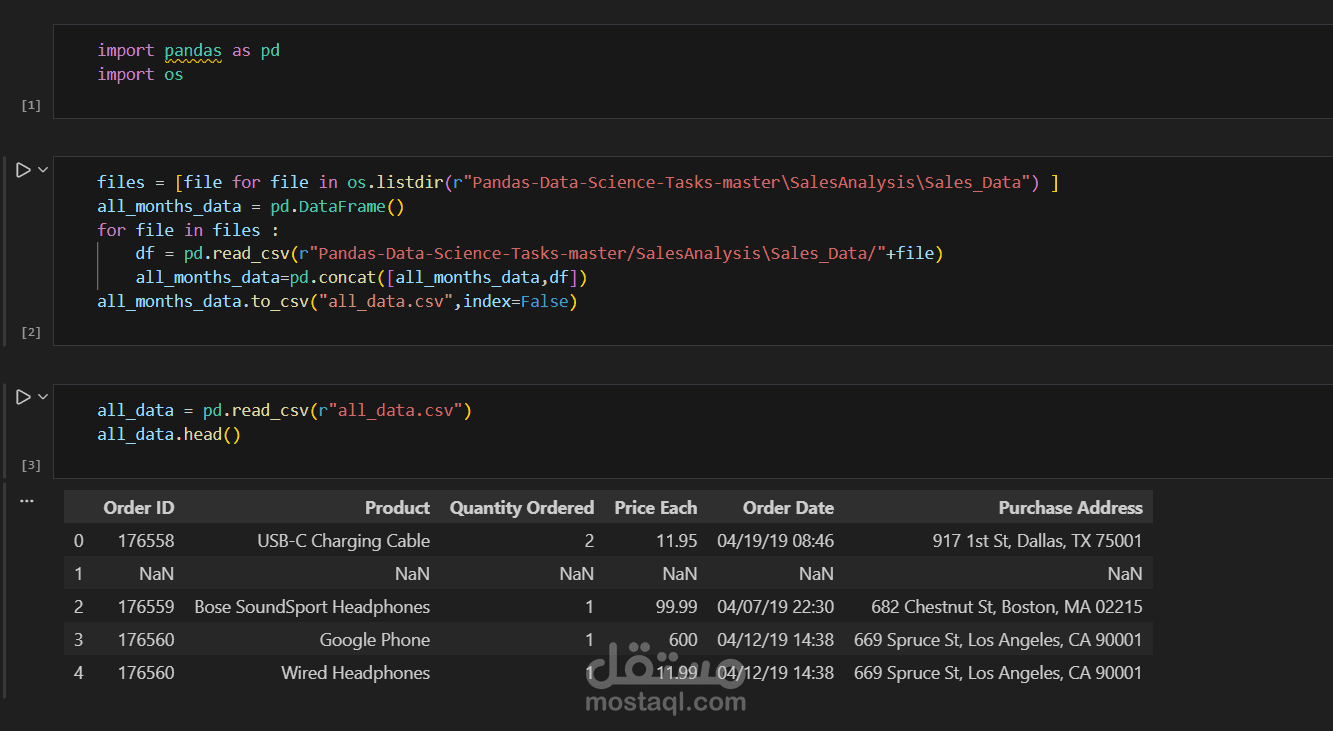This screenshot has height=731, width=1333.
Task: Expand run options for the all_data.head() cell
Action: 43,398
